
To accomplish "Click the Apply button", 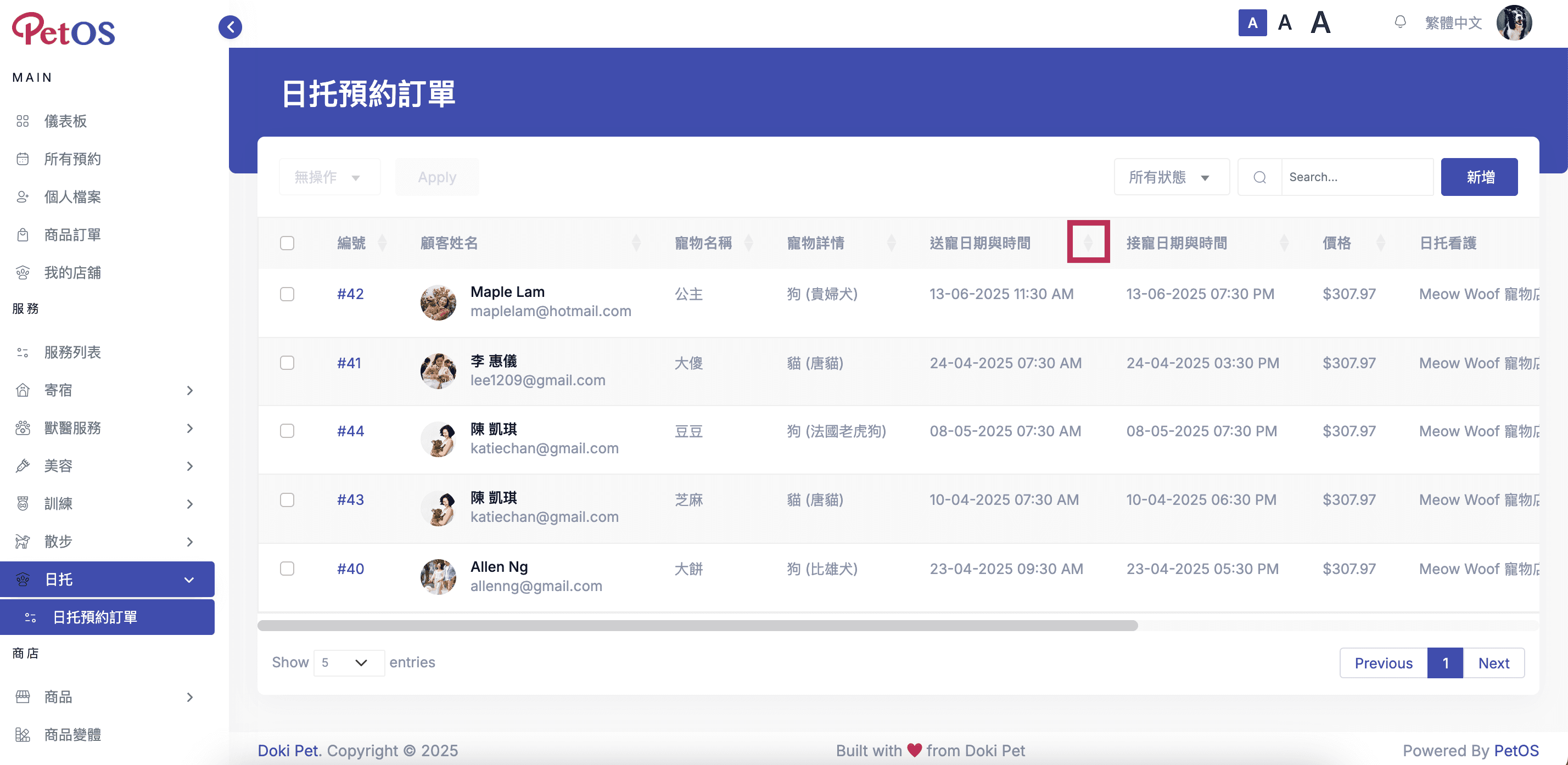I will click(x=437, y=177).
